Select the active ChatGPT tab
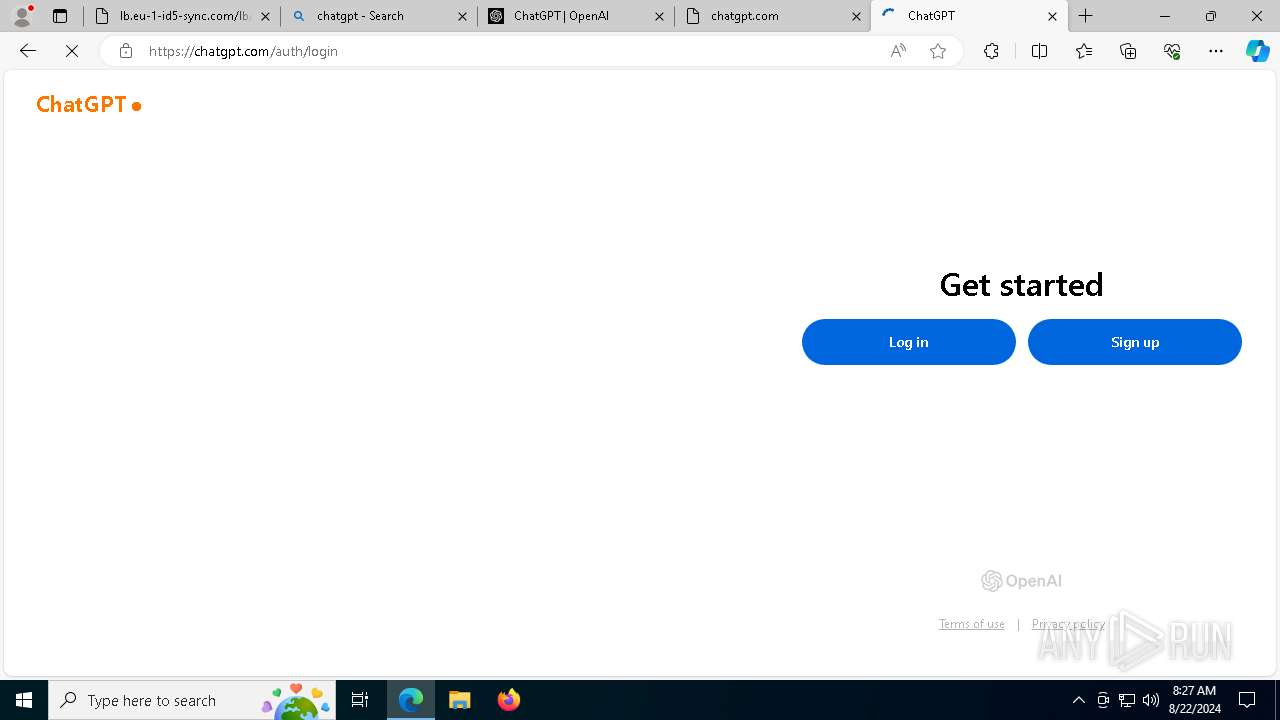 click(970, 16)
